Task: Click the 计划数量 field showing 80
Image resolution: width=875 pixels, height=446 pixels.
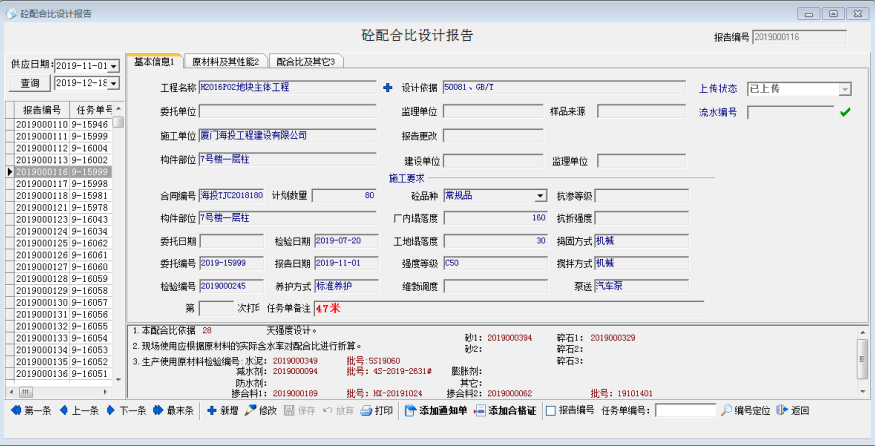Action: 344,196
